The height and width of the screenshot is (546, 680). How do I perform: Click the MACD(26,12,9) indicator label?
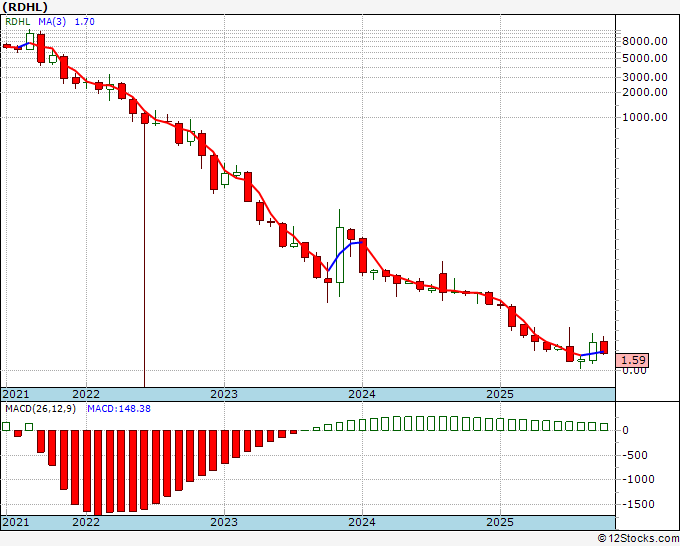click(x=40, y=409)
